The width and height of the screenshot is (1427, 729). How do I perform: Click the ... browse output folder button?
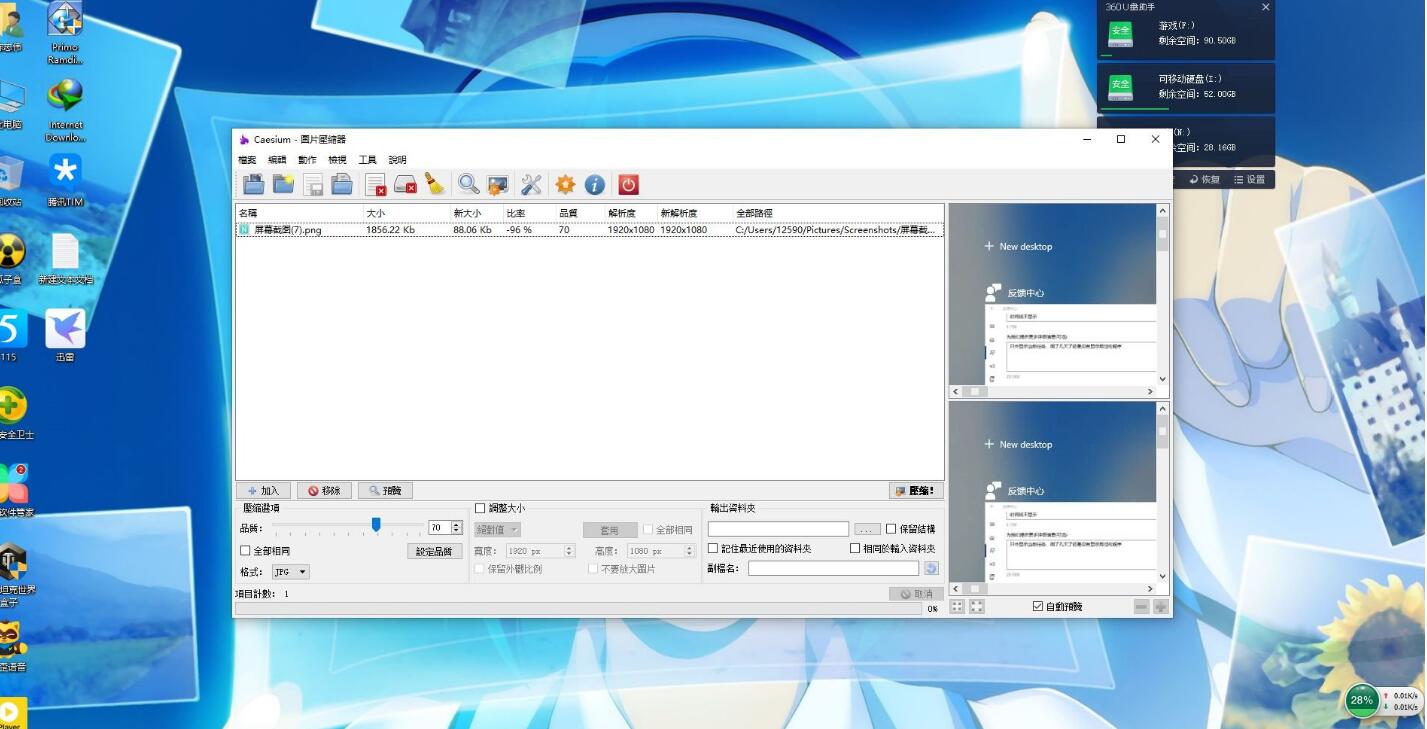coord(867,529)
